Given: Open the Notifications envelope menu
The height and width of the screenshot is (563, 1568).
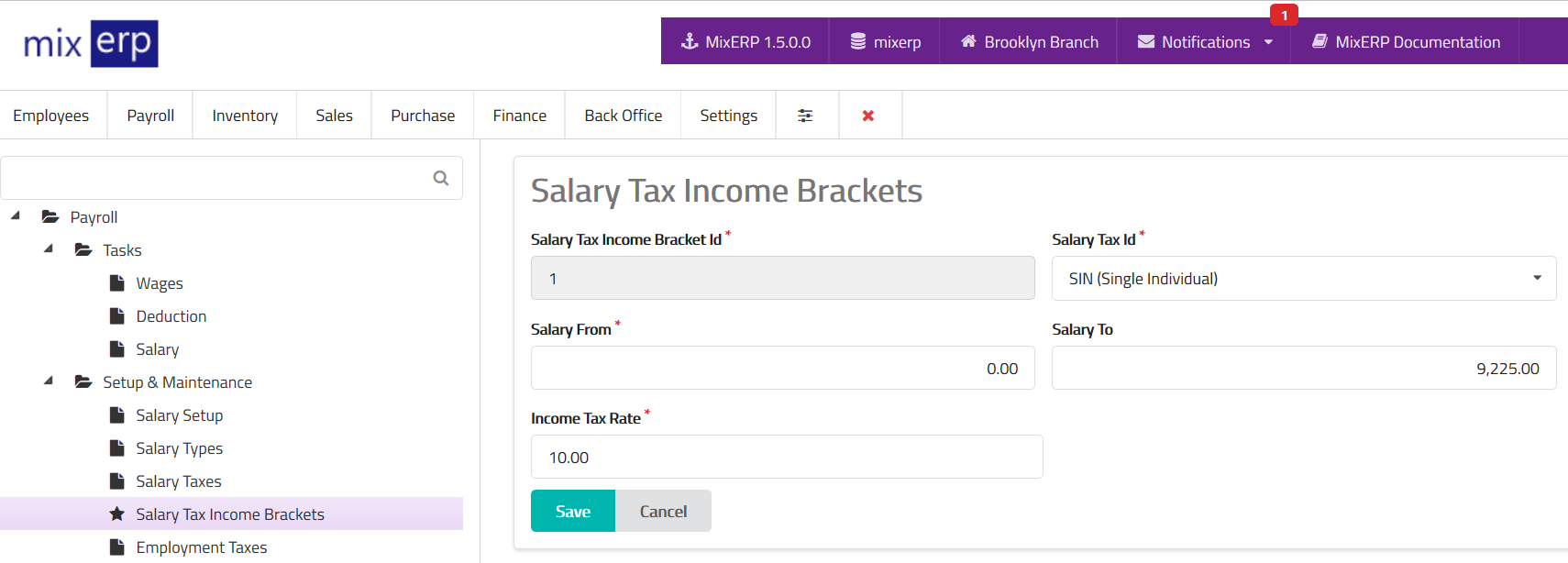Looking at the screenshot, I should tap(1204, 42).
